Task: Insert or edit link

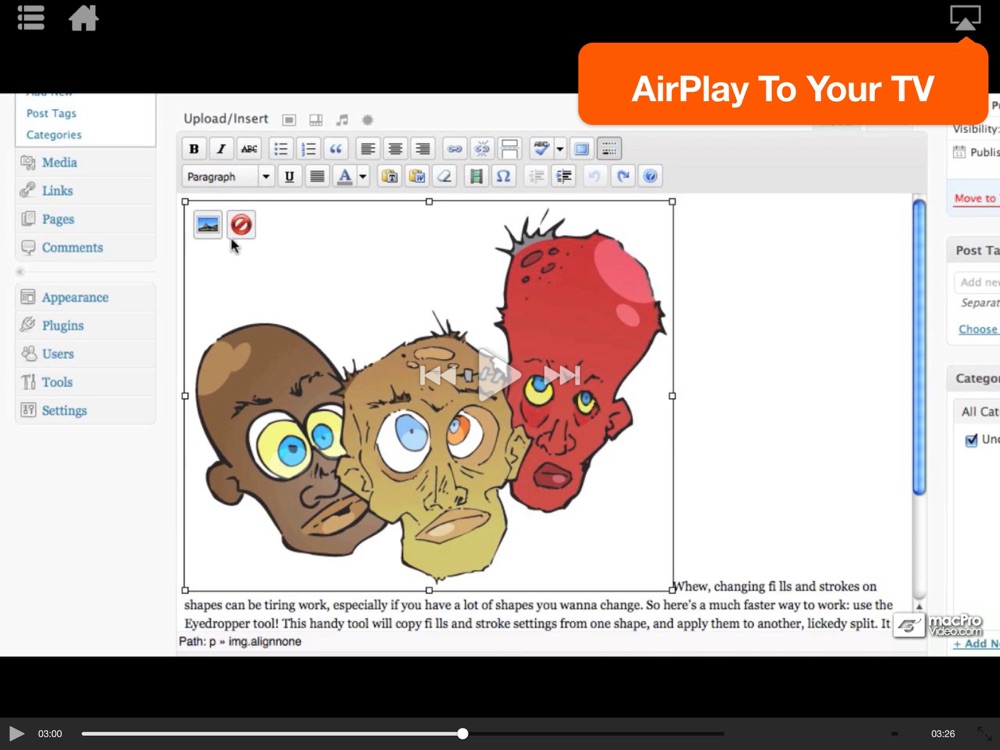Action: (x=455, y=149)
